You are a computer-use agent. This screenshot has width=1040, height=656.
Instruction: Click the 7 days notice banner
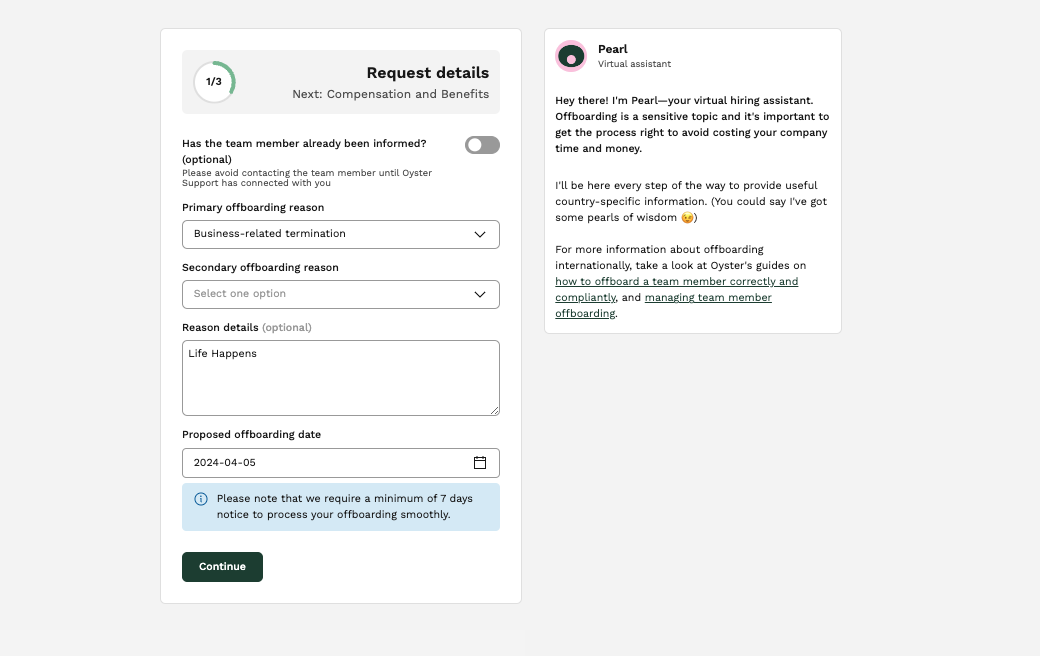341,507
